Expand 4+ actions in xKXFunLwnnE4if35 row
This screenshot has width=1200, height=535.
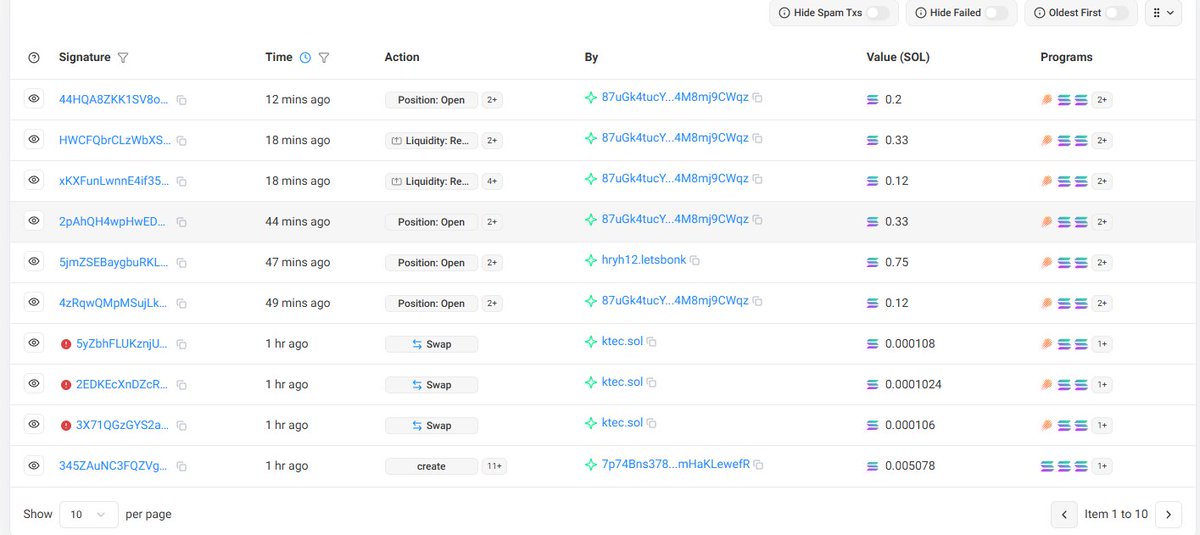[x=492, y=182]
